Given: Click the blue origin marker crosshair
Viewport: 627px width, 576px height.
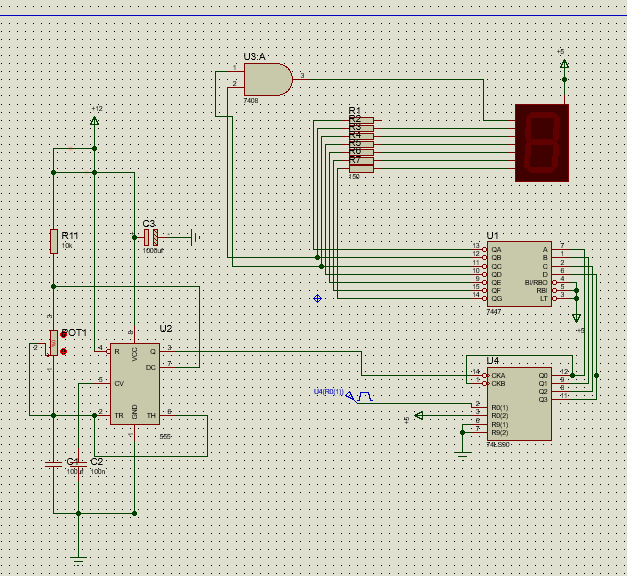Looking at the screenshot, I should click(x=317, y=298).
